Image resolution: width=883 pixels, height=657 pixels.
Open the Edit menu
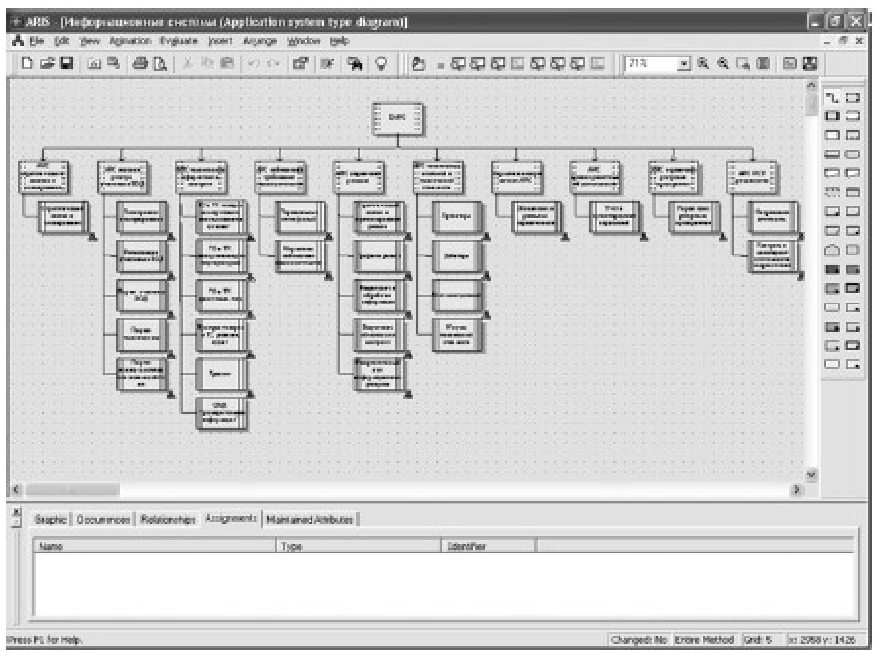click(61, 41)
